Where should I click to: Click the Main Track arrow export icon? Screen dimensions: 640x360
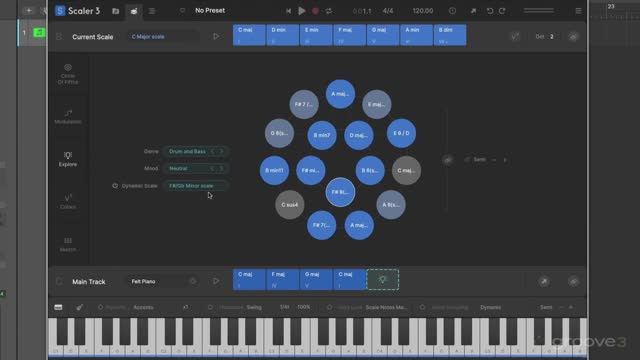point(544,281)
